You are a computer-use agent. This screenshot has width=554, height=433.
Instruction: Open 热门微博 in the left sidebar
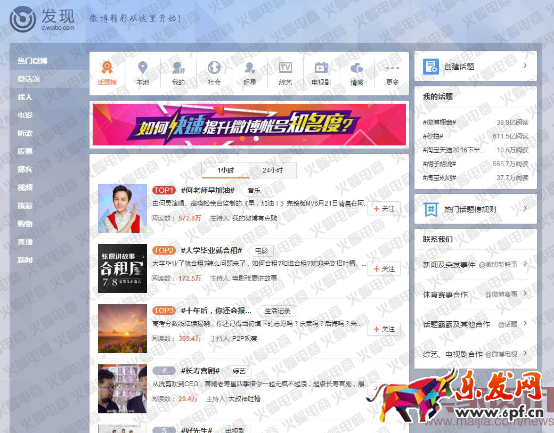tap(32, 61)
